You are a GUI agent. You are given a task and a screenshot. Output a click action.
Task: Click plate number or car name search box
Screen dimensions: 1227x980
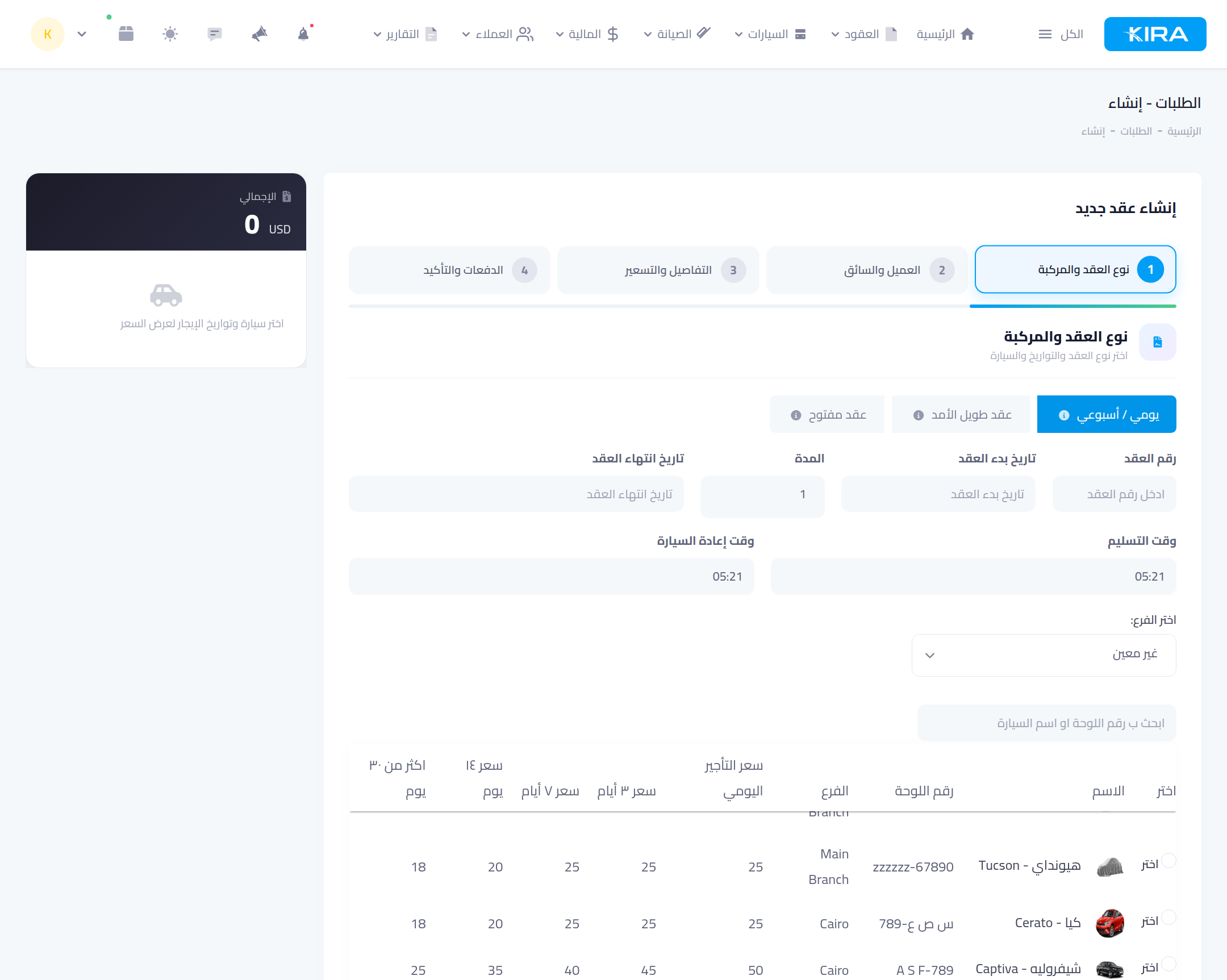(1046, 723)
